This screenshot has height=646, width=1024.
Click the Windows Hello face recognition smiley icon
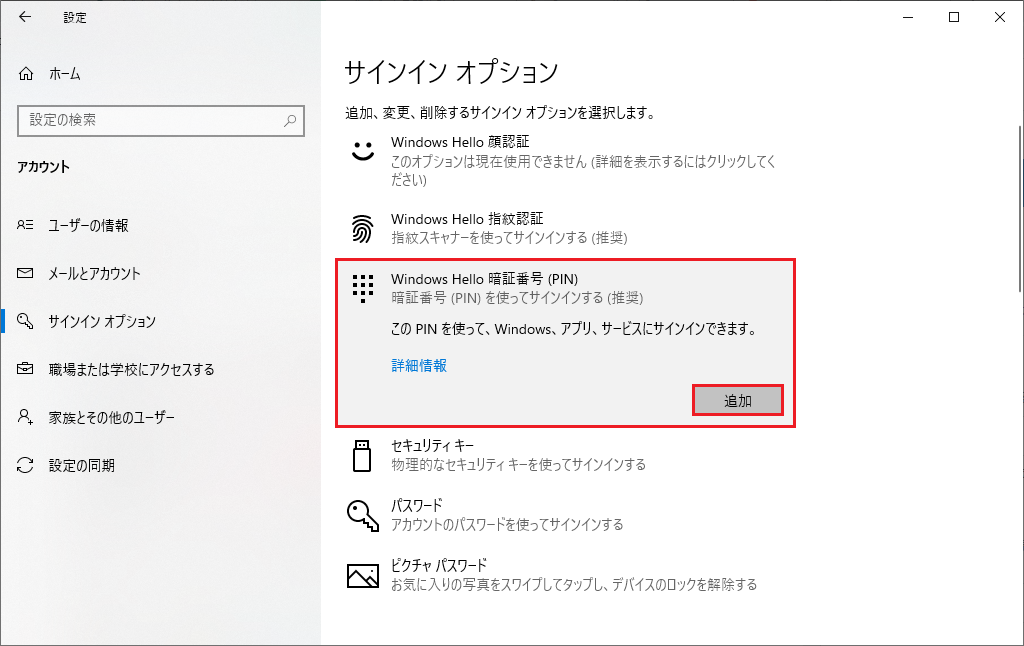[x=361, y=151]
